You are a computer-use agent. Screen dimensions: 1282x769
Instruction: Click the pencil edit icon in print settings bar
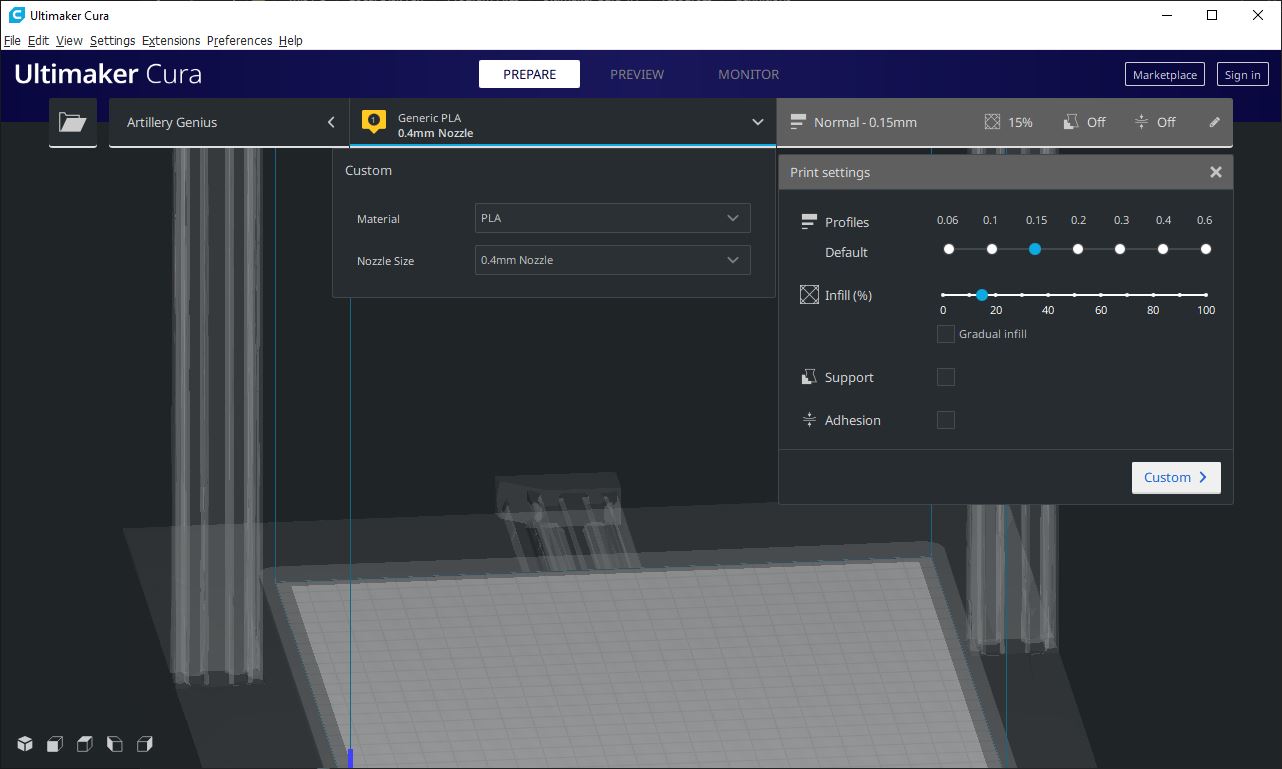pyautogui.click(x=1215, y=122)
